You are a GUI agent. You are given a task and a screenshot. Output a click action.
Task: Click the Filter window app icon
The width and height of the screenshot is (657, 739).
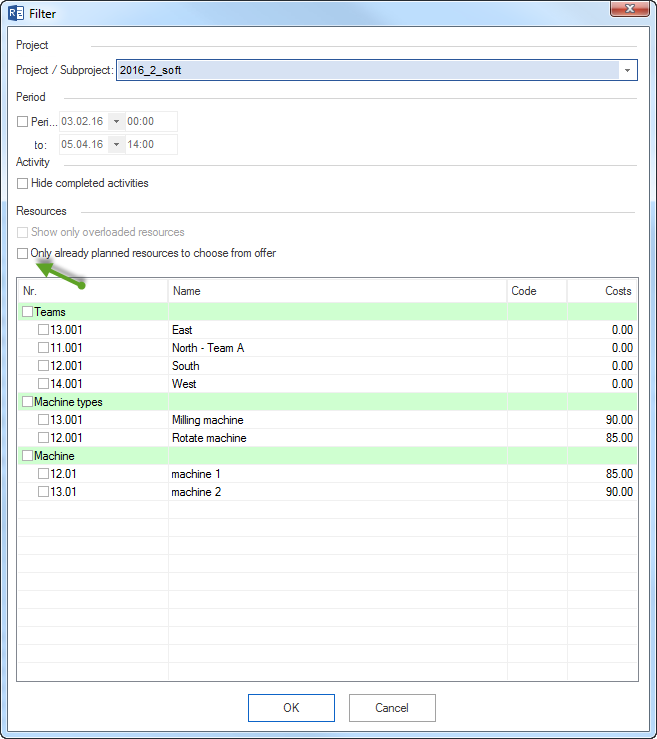16,13
